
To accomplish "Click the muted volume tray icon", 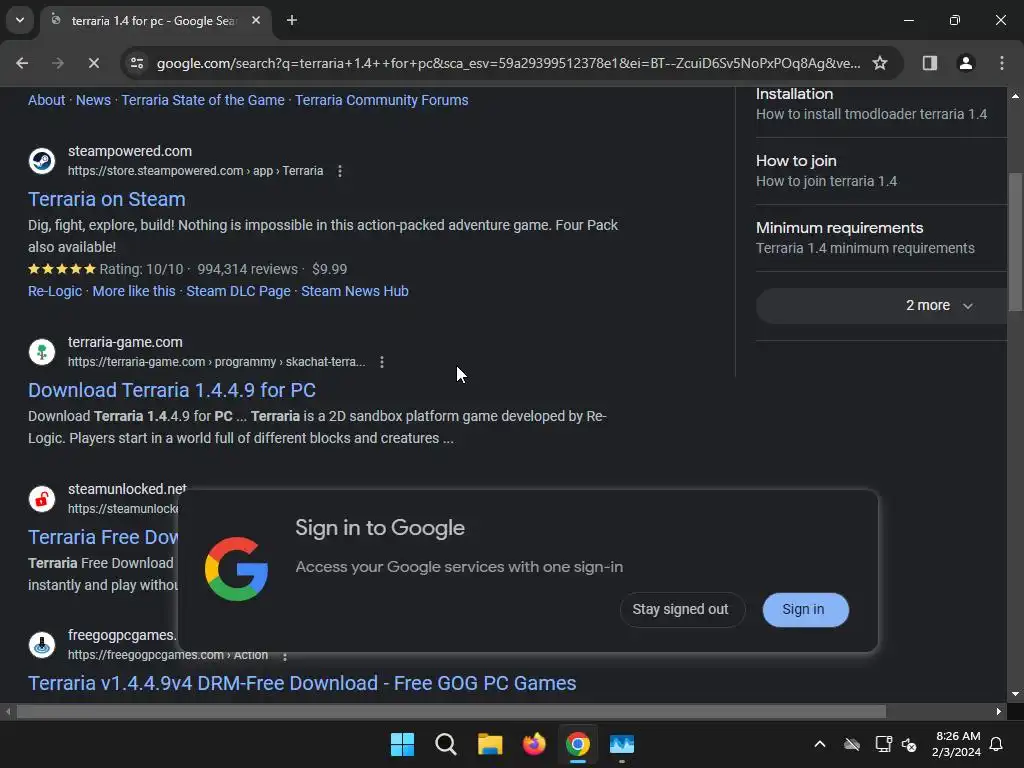I will point(909,744).
